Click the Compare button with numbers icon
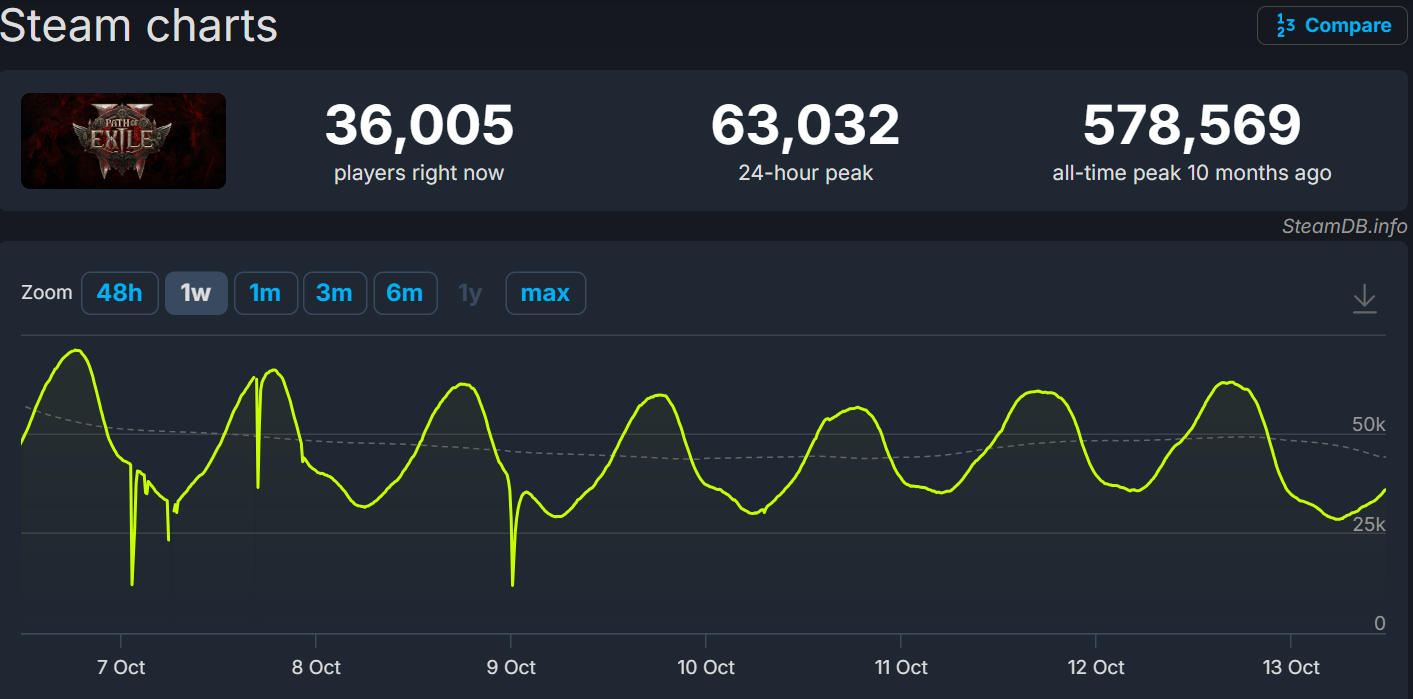Image resolution: width=1413 pixels, height=699 pixels. pyautogui.click(x=1332, y=26)
